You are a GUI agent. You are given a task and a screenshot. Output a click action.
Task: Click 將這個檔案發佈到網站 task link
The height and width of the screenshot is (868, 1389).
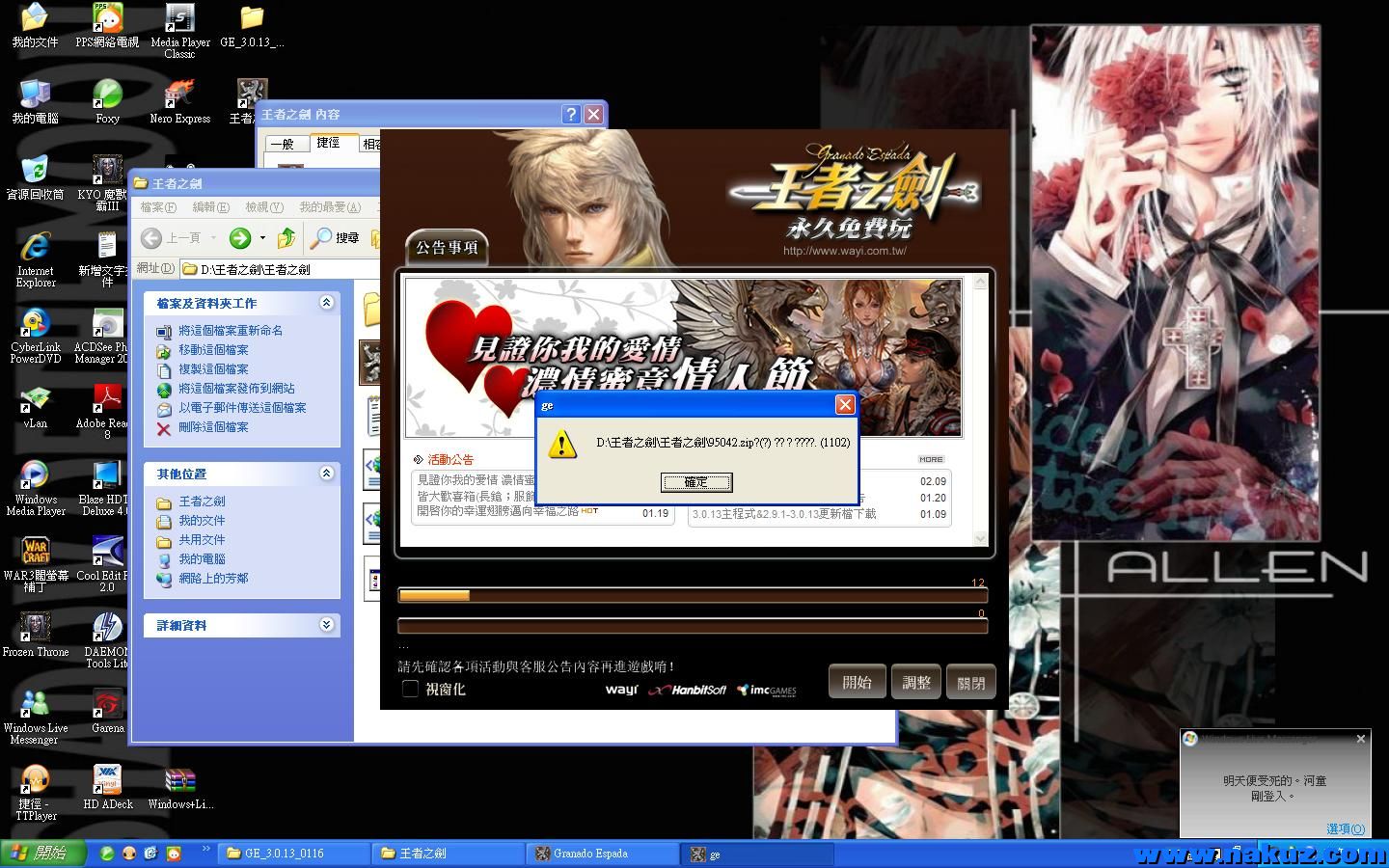(x=236, y=388)
